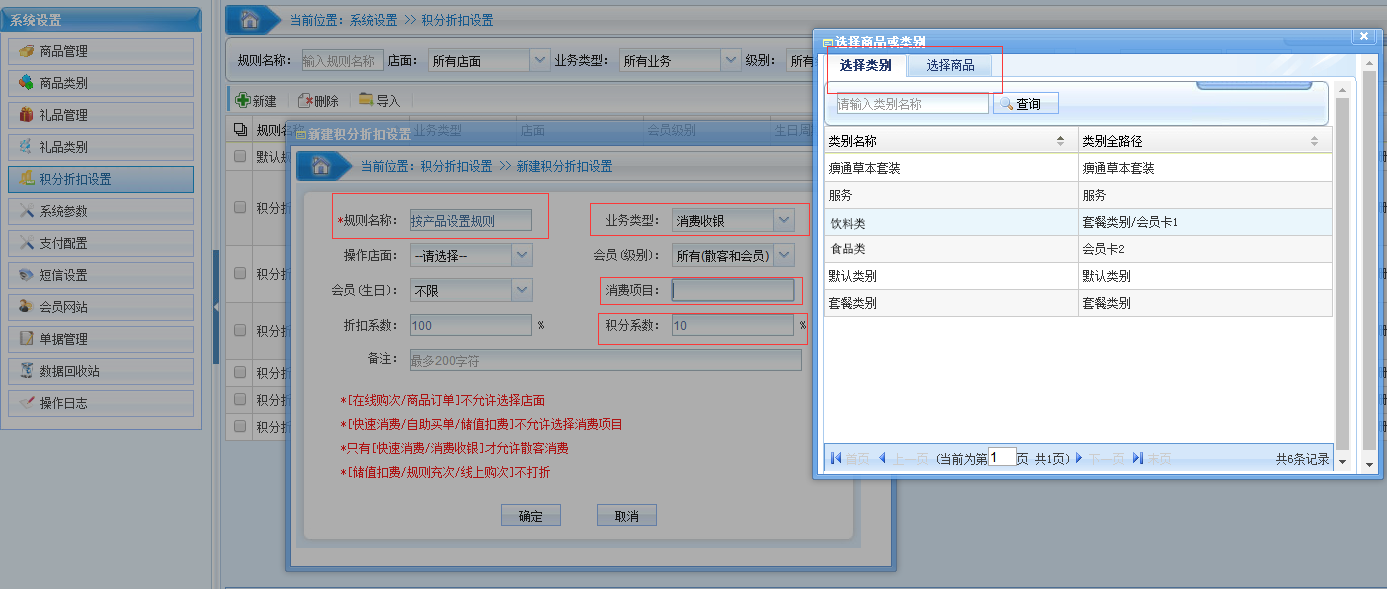
Task: Click dialog 规则名称 field with 按产品设置规则
Action: coord(470,220)
